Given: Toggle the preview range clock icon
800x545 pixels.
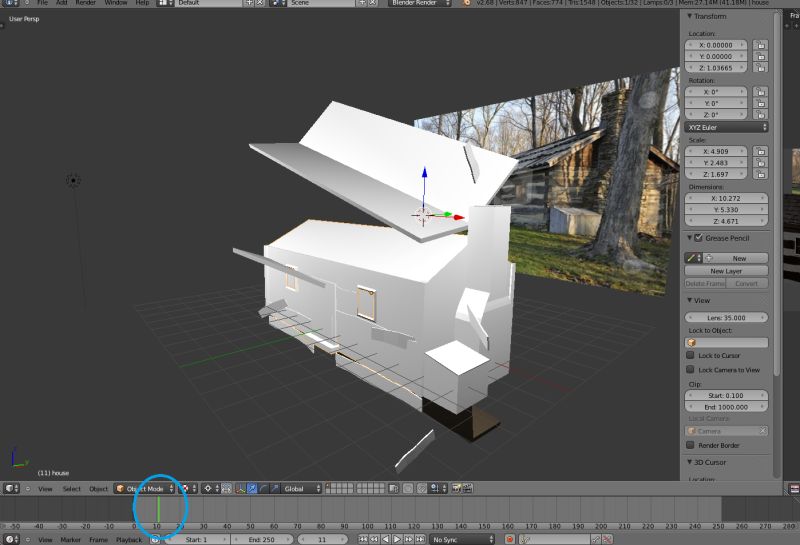Looking at the screenshot, I should (x=155, y=539).
